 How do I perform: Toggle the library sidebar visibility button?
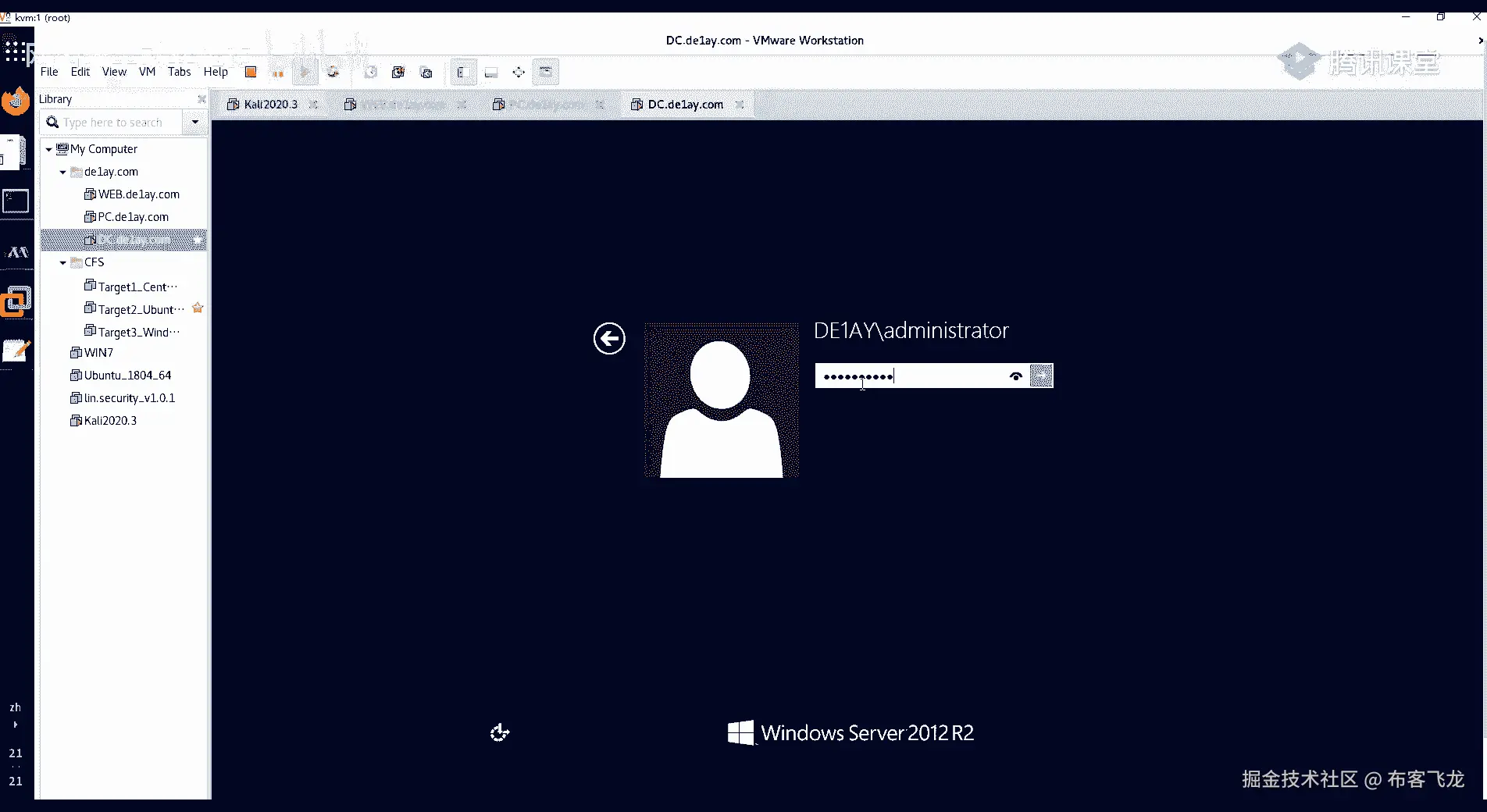click(x=463, y=73)
